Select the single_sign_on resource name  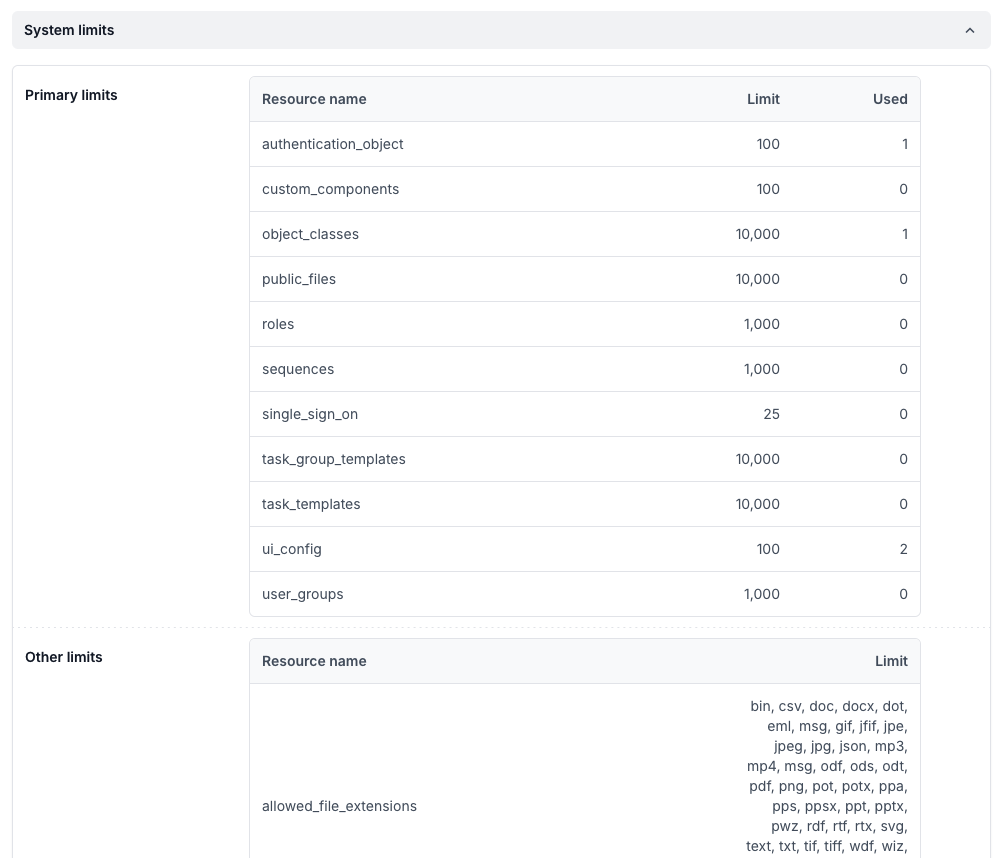click(x=310, y=415)
